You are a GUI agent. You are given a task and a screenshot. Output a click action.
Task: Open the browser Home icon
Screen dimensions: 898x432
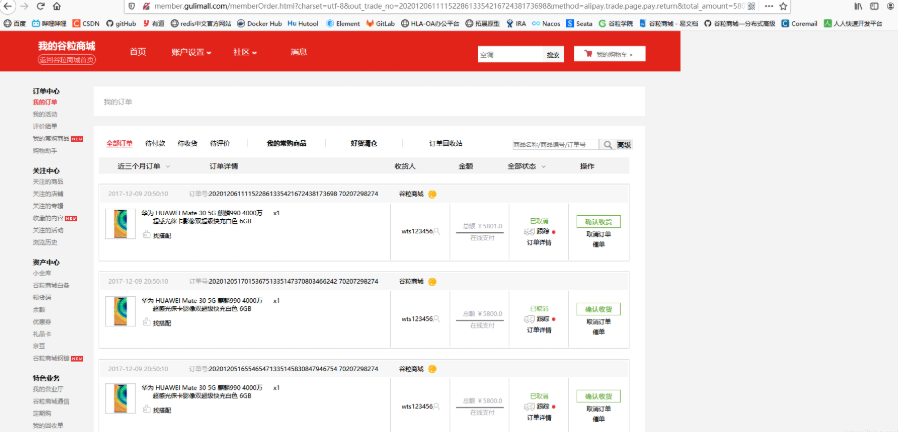[57, 6]
